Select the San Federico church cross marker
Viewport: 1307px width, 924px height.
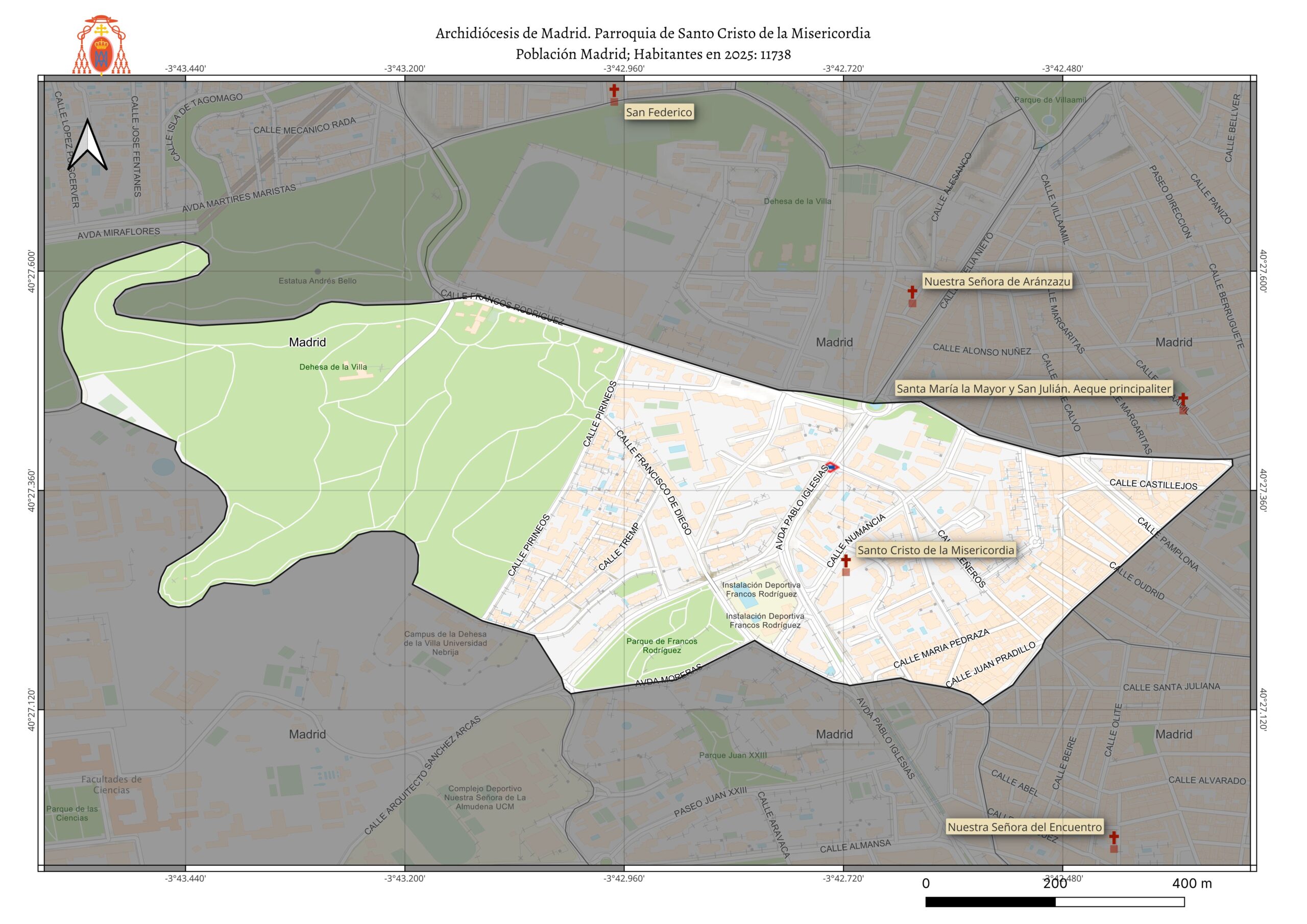614,91
